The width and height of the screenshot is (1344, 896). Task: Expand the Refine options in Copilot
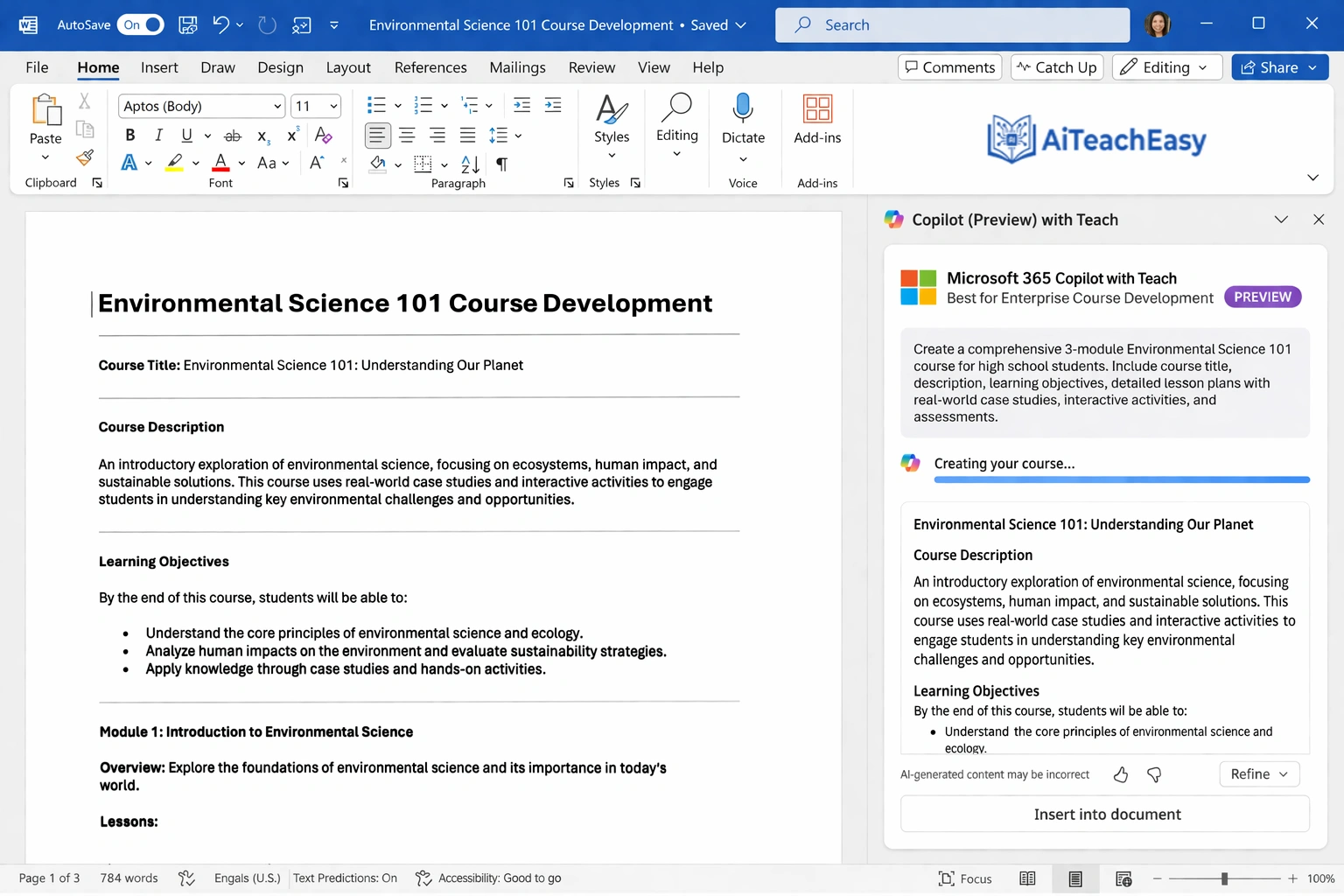[x=1259, y=773]
